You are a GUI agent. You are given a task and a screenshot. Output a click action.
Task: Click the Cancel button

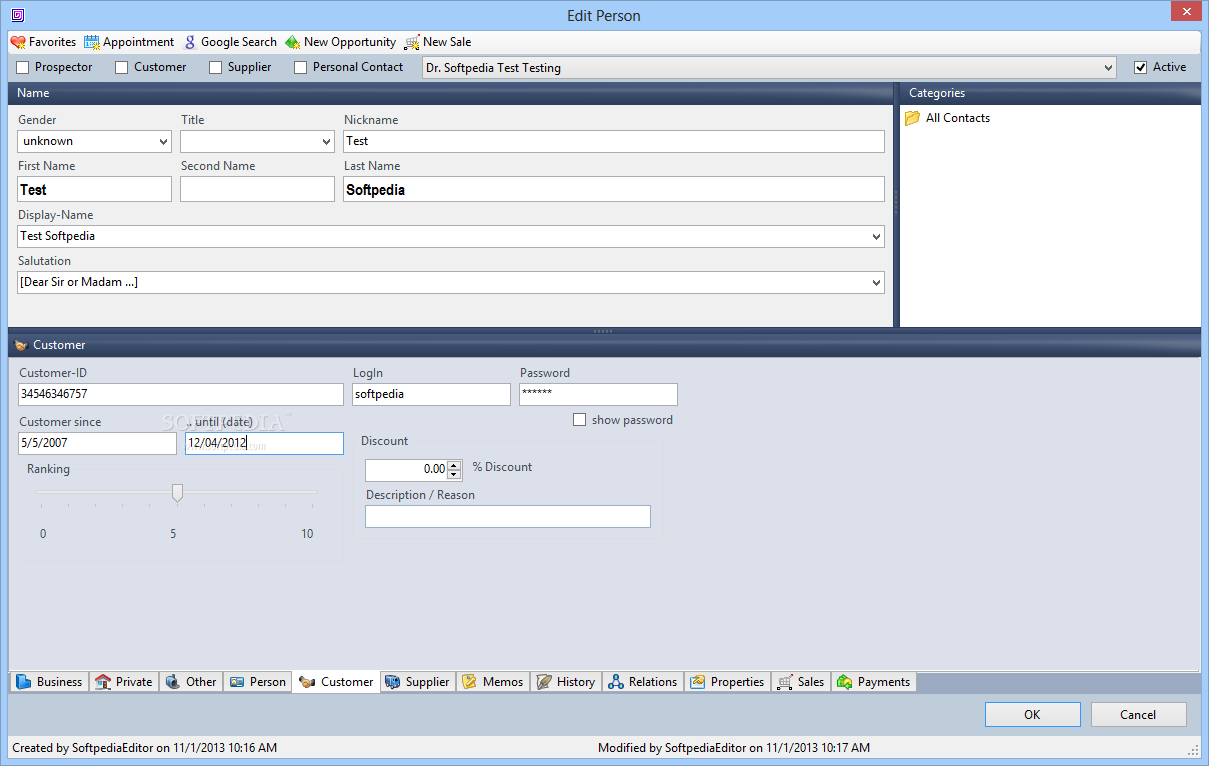pyautogui.click(x=1138, y=714)
